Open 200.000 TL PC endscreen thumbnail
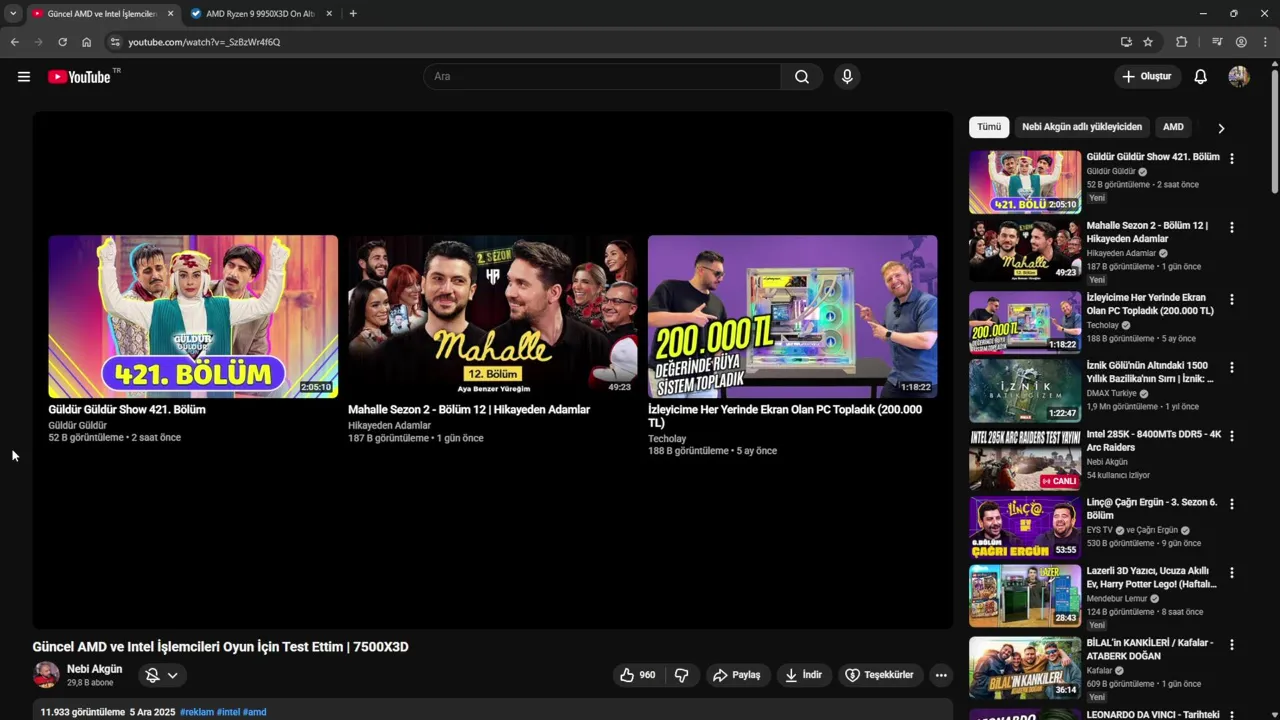 click(792, 316)
